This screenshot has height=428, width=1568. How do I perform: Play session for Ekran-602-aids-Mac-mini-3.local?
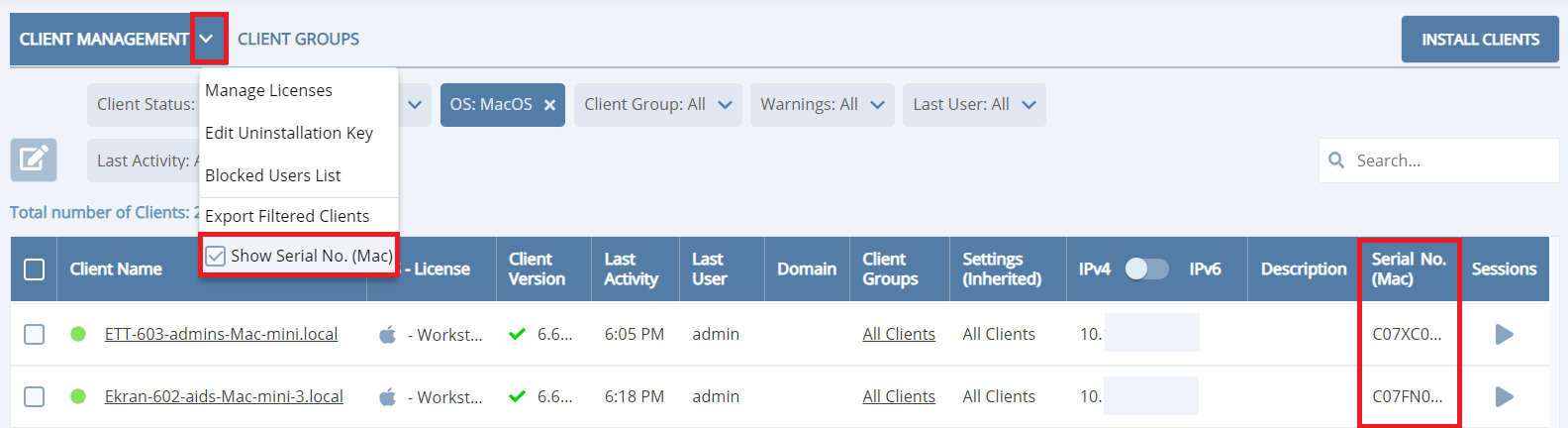click(1504, 397)
